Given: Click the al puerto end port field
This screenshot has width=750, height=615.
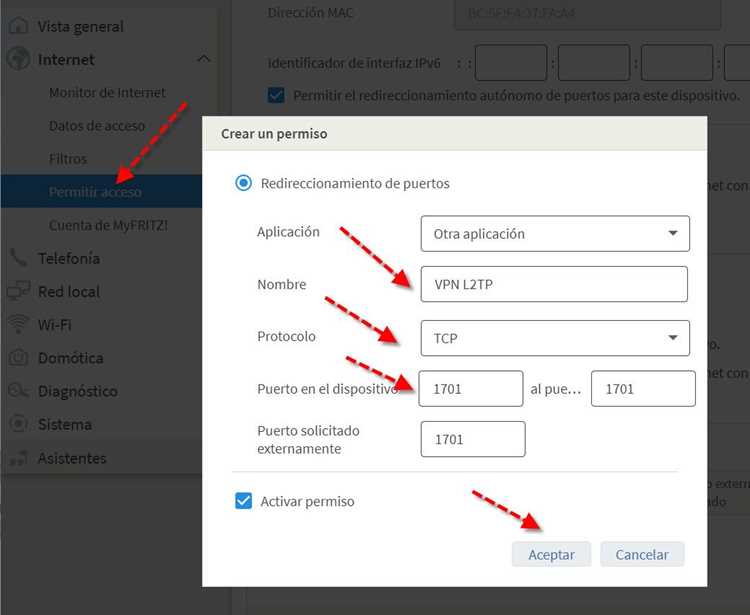Looking at the screenshot, I should tap(643, 388).
